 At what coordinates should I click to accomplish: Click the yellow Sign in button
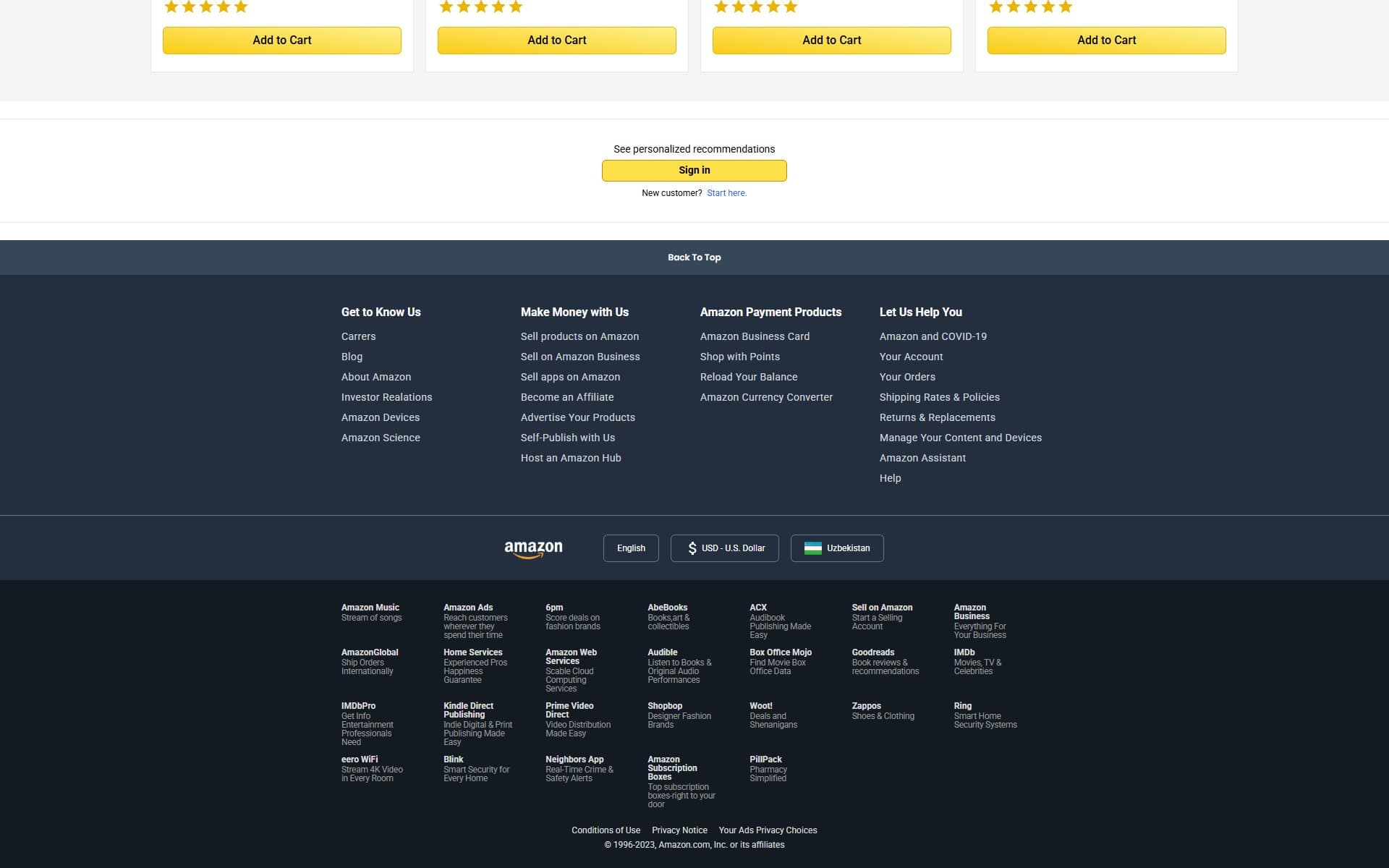coord(694,170)
